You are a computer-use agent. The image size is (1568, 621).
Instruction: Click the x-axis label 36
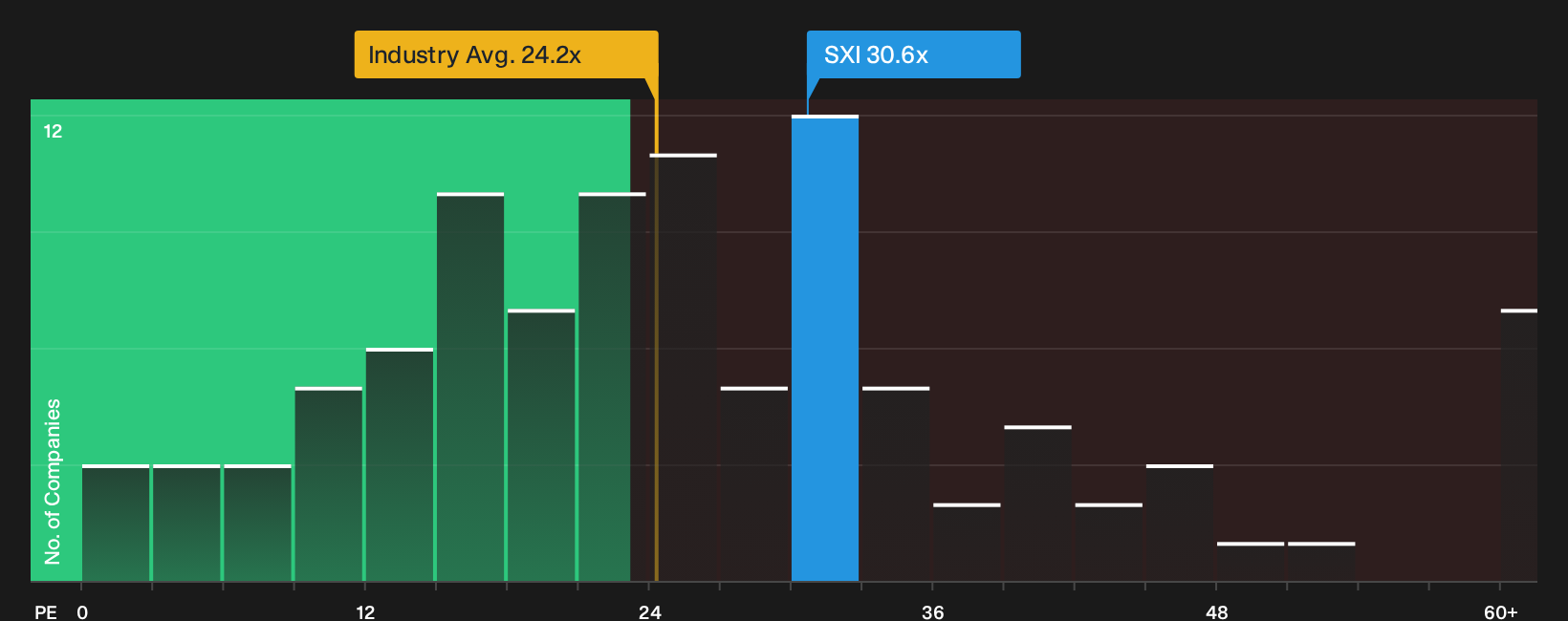point(933,611)
